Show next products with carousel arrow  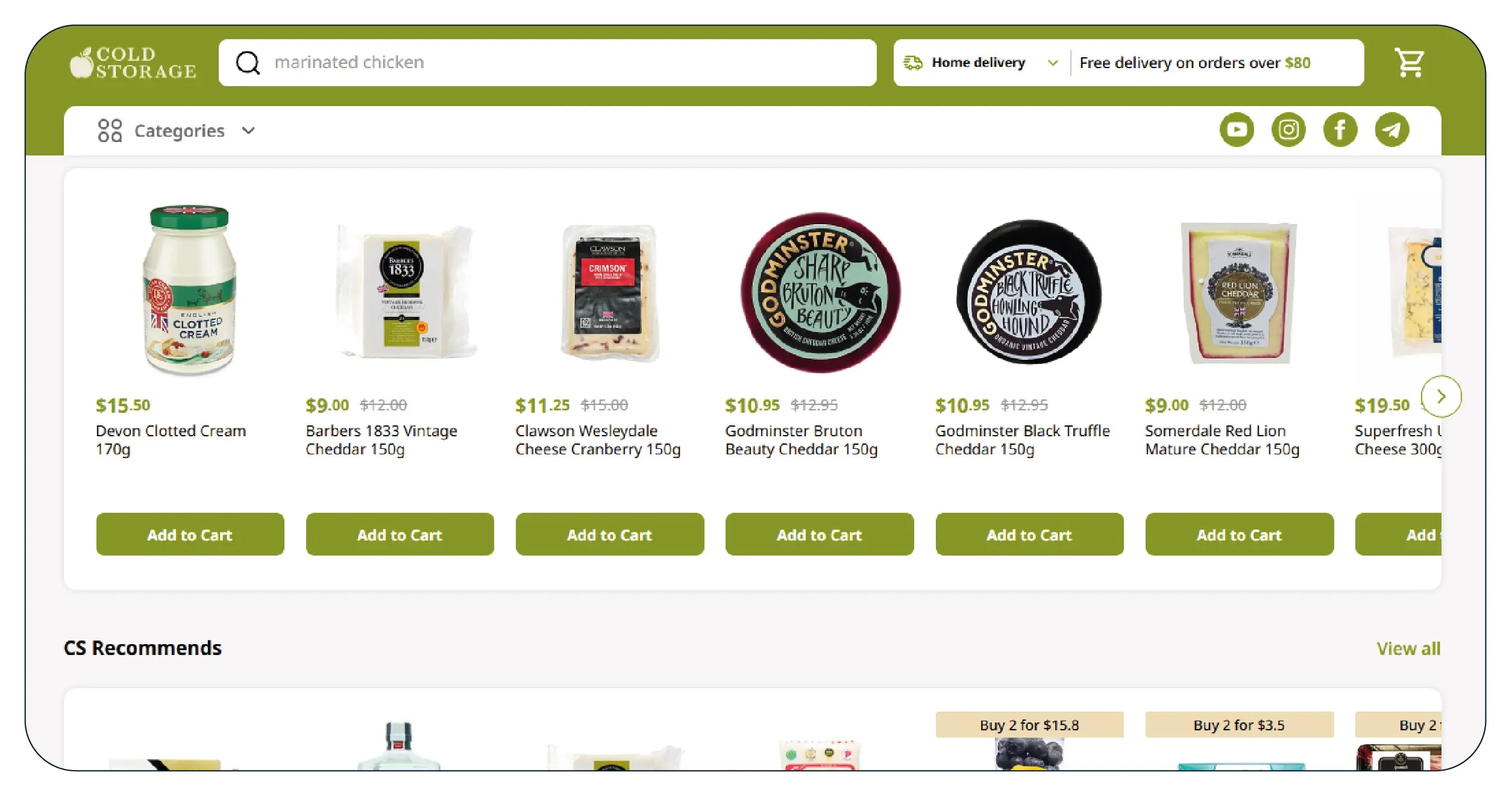pyautogui.click(x=1441, y=396)
